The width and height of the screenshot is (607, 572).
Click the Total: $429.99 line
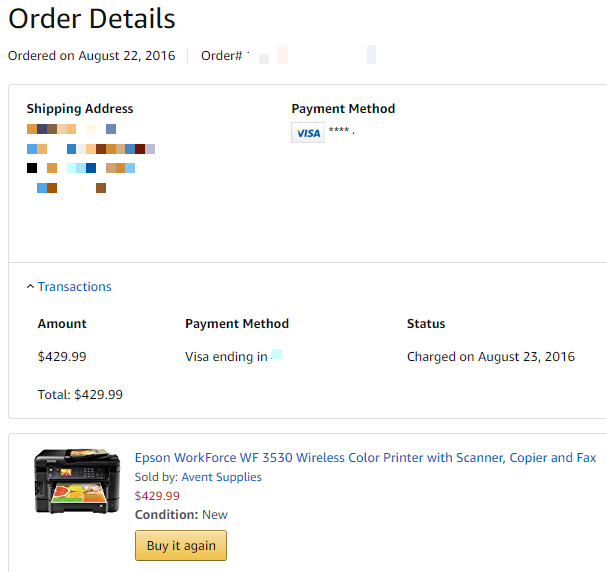click(x=80, y=394)
